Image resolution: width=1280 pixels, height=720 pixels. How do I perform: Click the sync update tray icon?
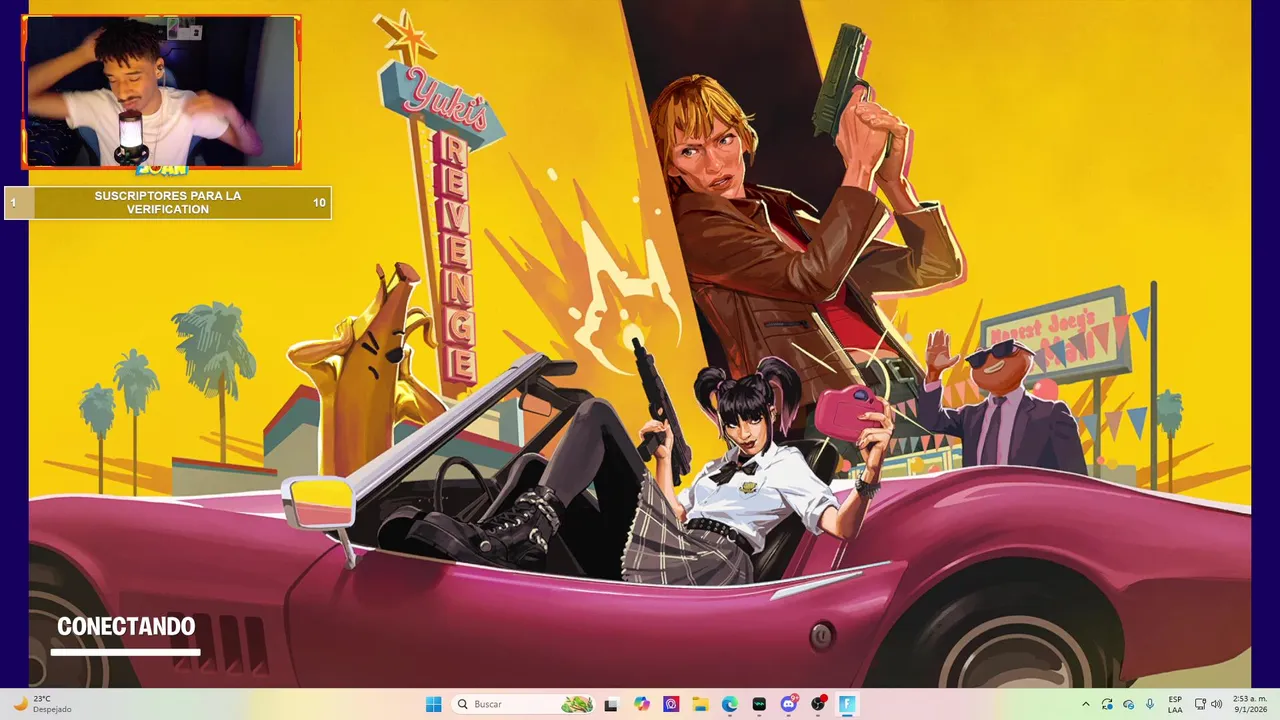pos(1107,704)
